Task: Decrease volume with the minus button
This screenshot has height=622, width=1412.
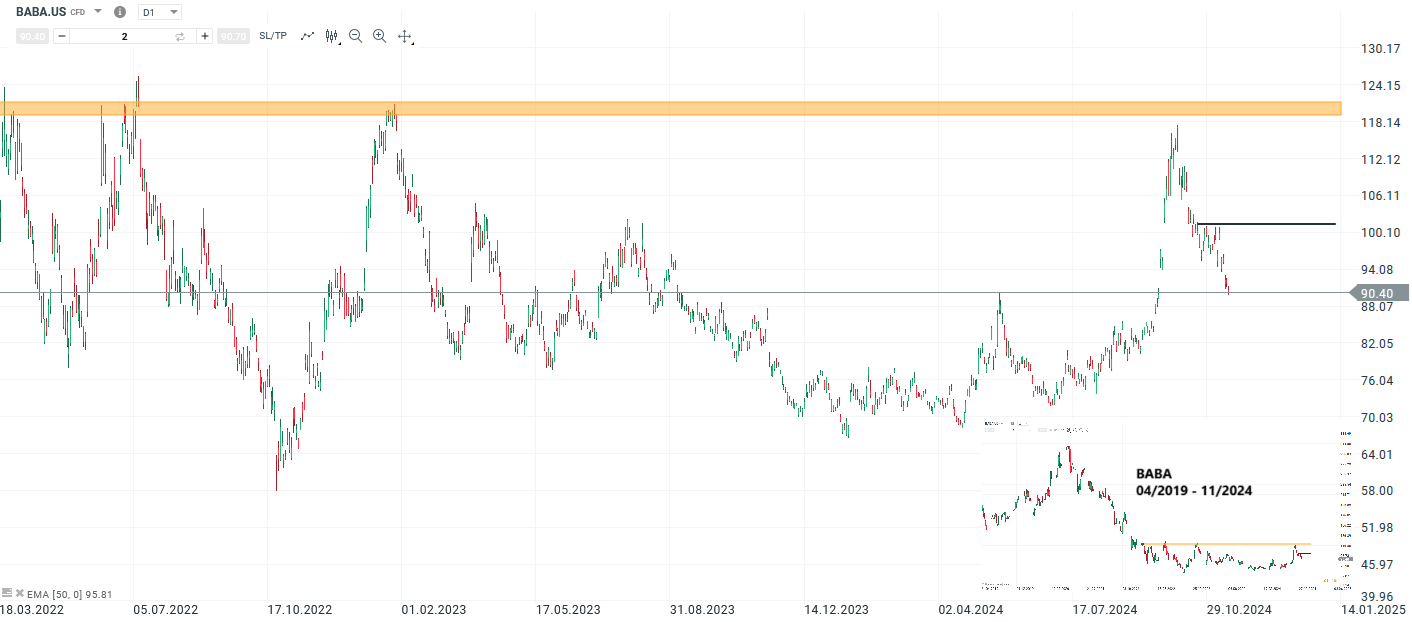Action: click(62, 36)
